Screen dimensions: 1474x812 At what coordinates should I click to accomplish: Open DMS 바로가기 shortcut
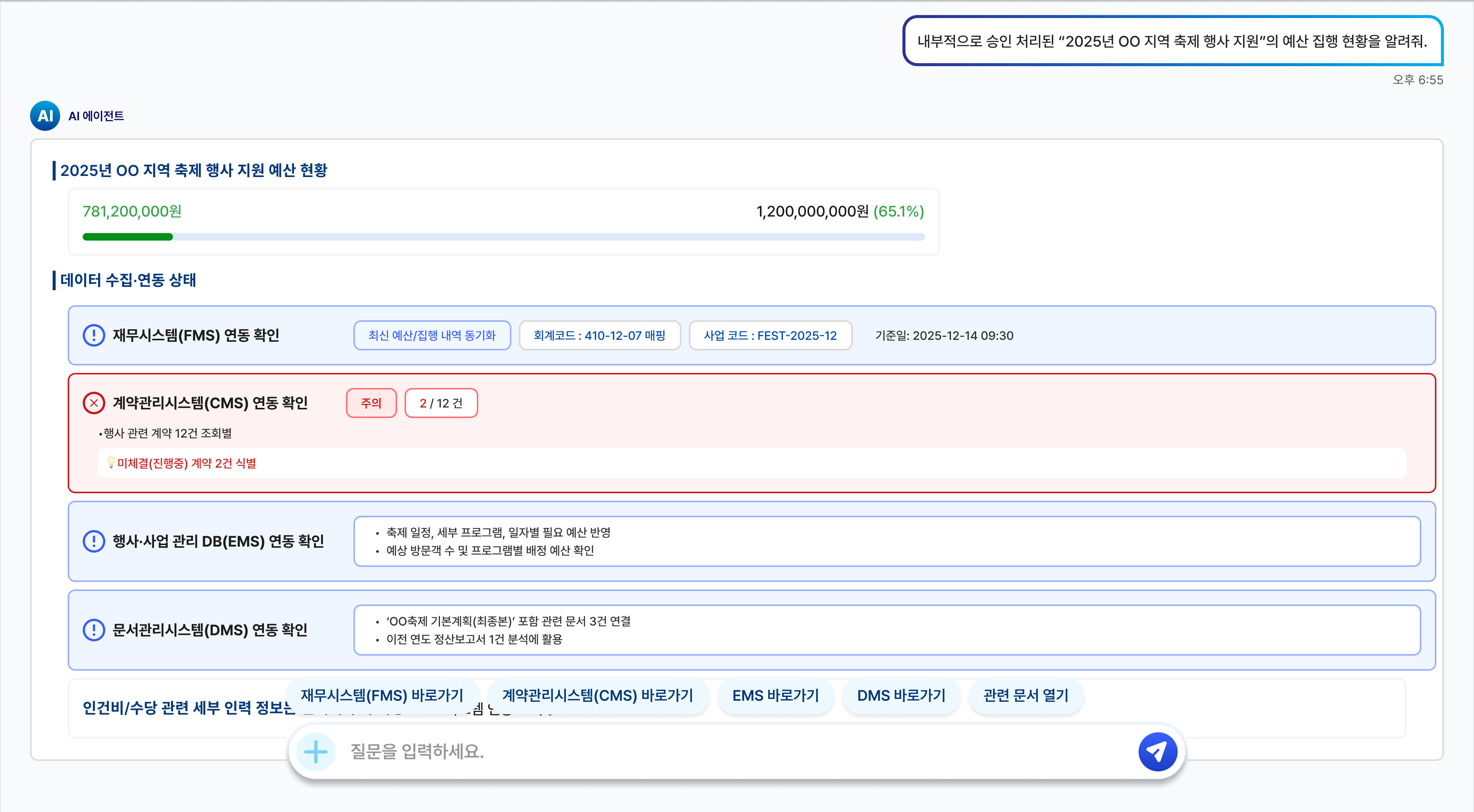pyautogui.click(x=901, y=695)
